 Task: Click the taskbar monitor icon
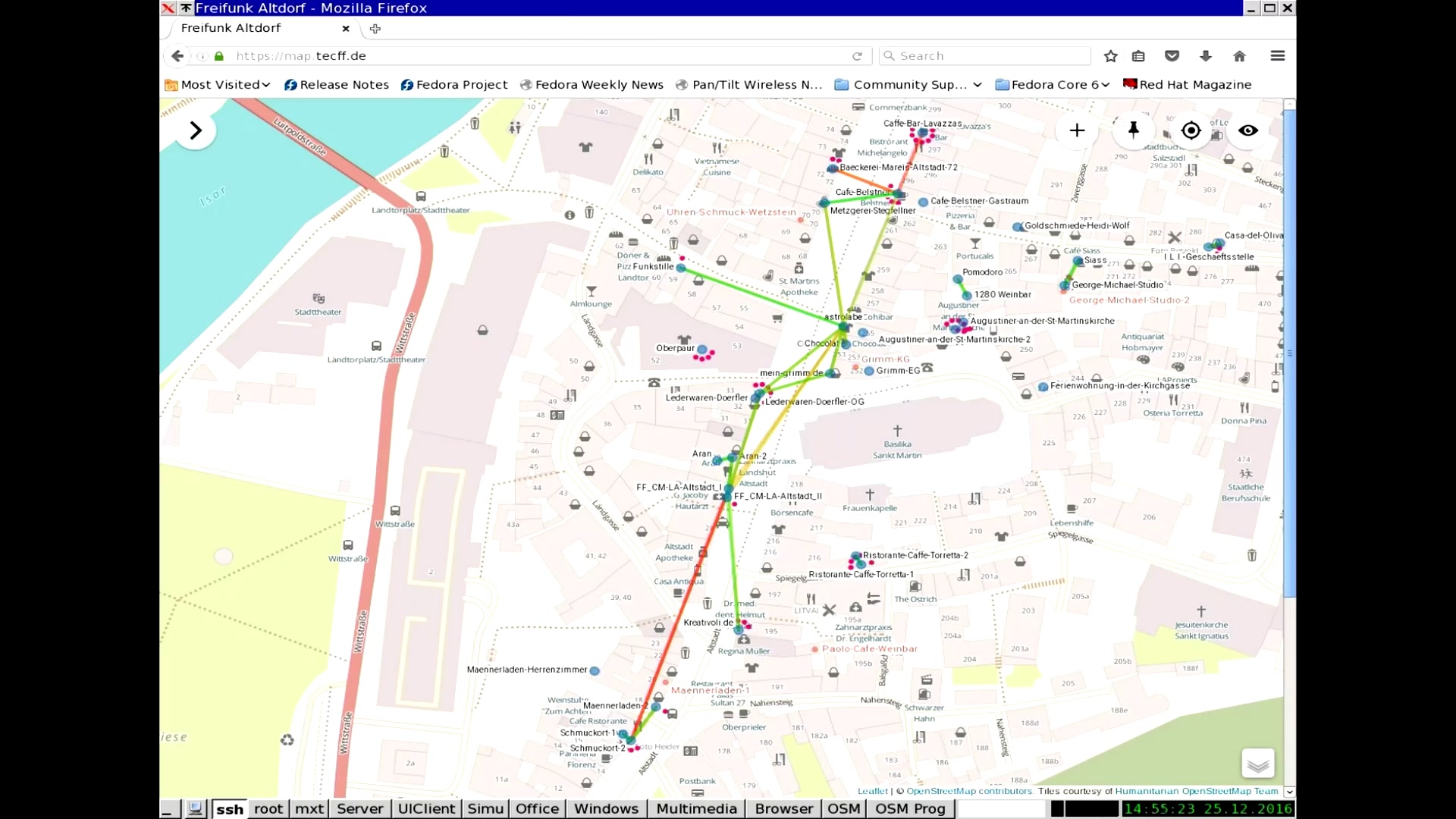(195, 809)
